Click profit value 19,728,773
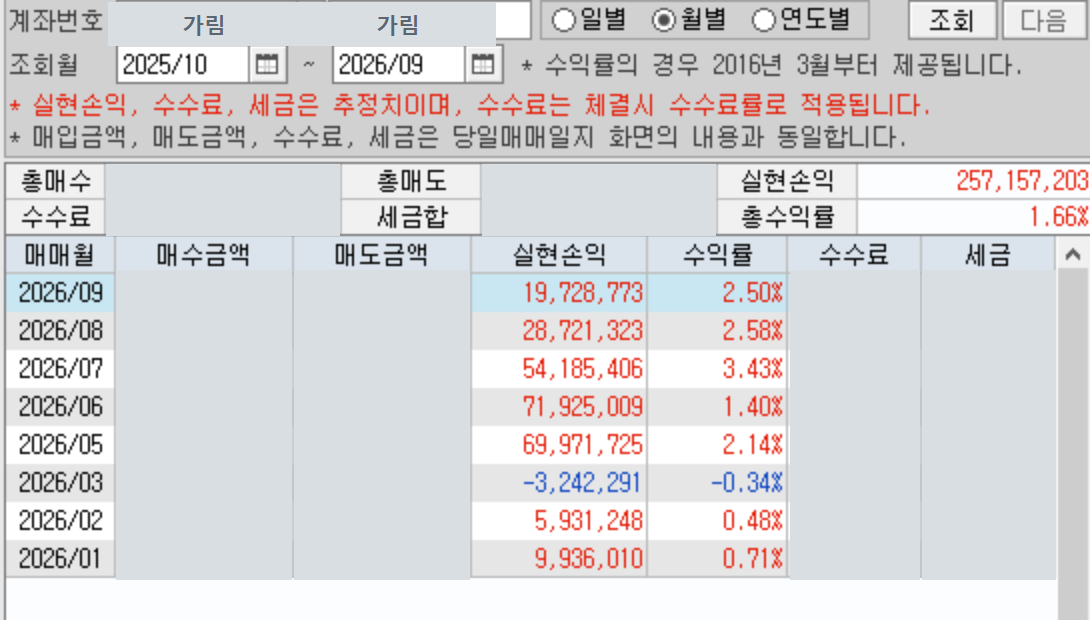Image resolution: width=1090 pixels, height=620 pixels. tap(583, 293)
